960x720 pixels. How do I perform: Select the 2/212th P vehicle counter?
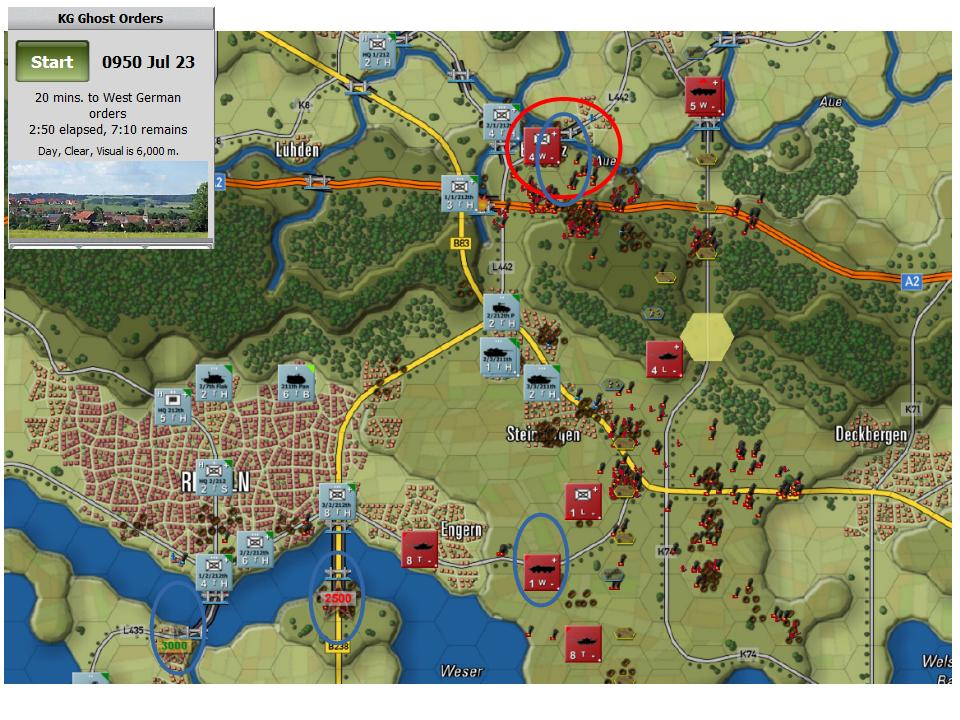pos(501,313)
